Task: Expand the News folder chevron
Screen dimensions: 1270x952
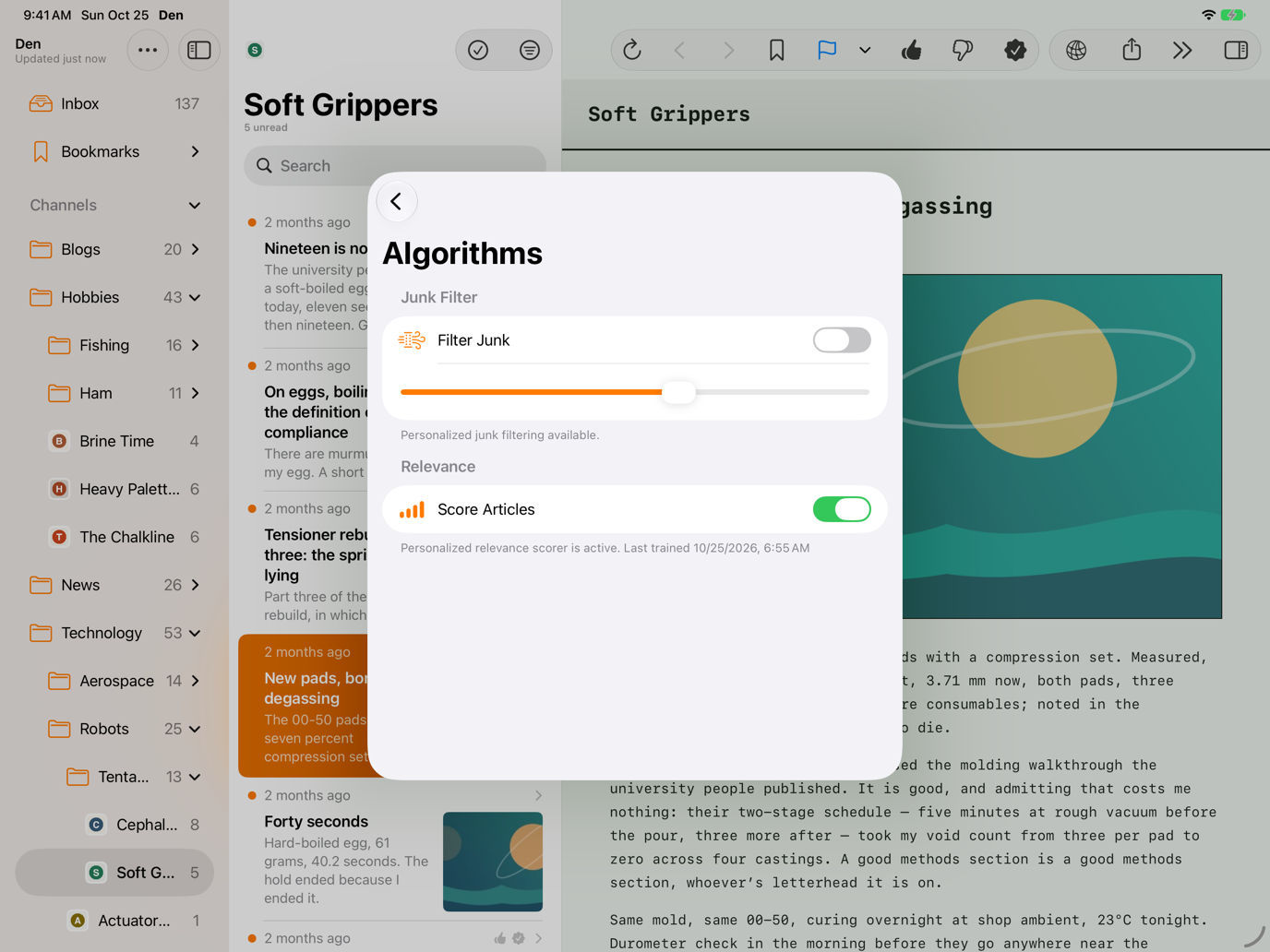Action: (196, 585)
